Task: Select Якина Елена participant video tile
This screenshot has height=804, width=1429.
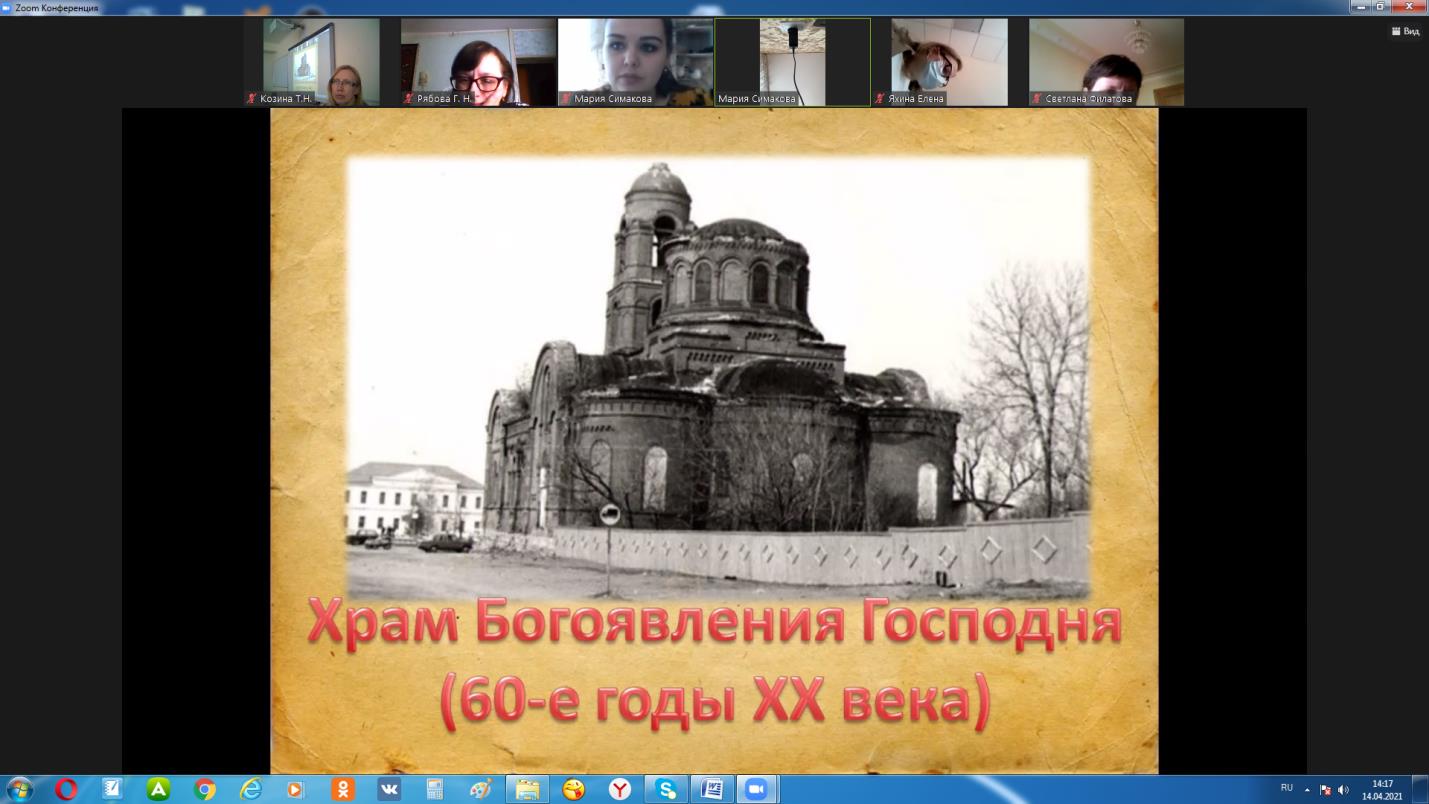Action: (949, 62)
